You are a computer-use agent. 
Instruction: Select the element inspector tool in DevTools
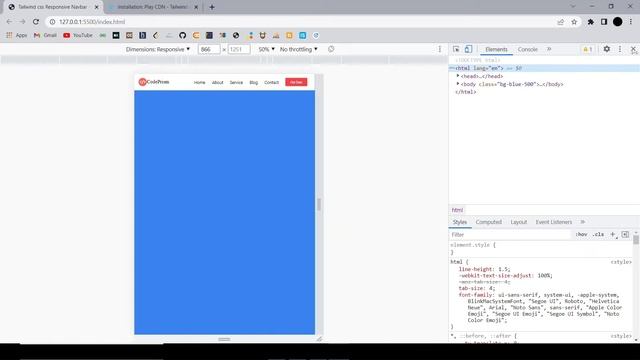click(x=456, y=49)
